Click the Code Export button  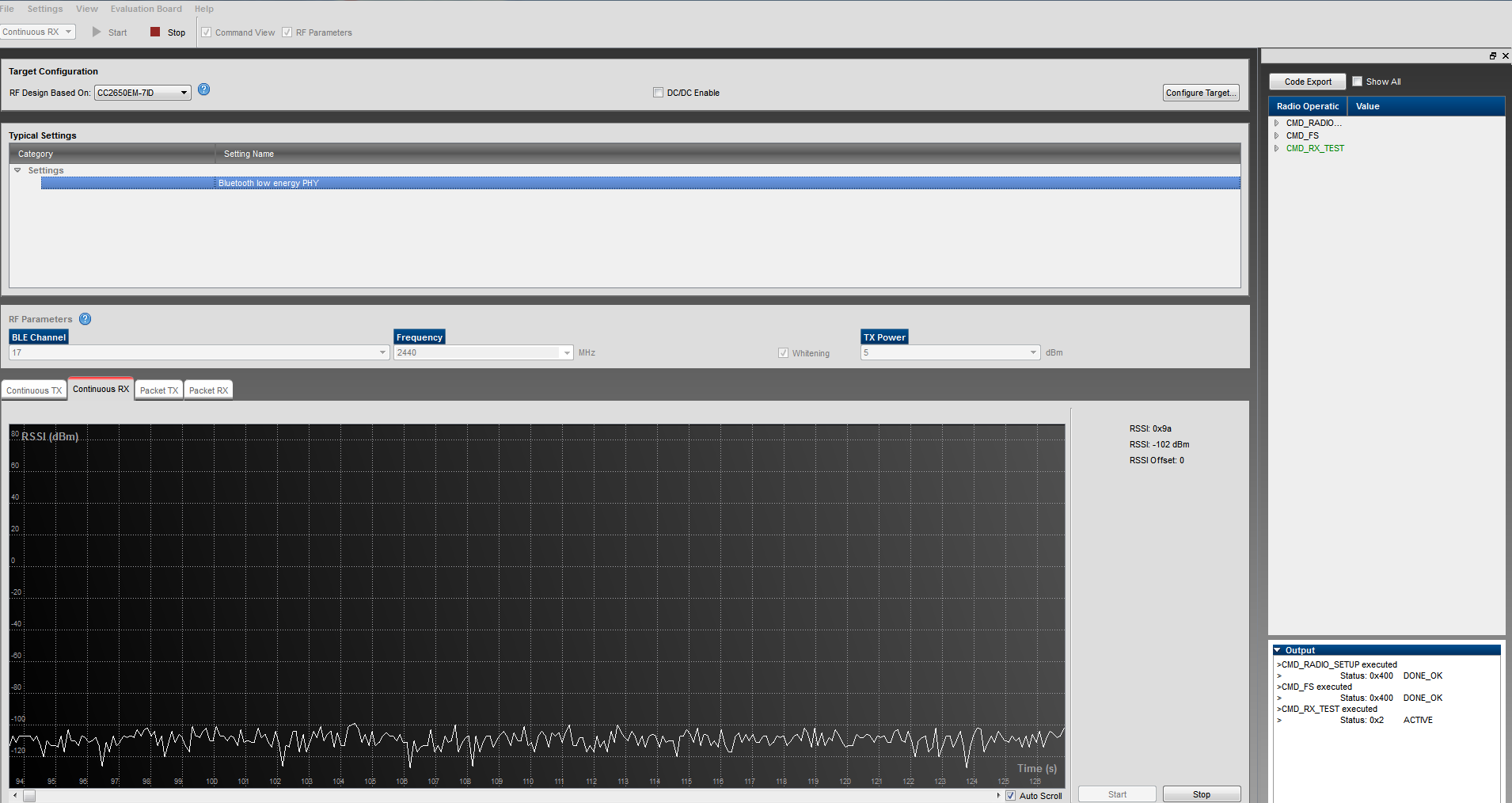(x=1308, y=82)
